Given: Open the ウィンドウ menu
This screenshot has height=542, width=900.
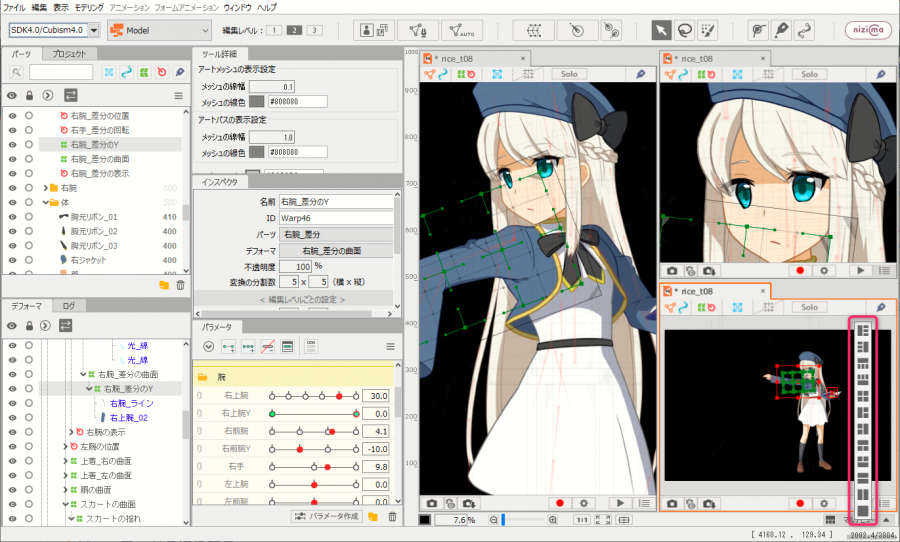Looking at the screenshot, I should click(237, 7).
